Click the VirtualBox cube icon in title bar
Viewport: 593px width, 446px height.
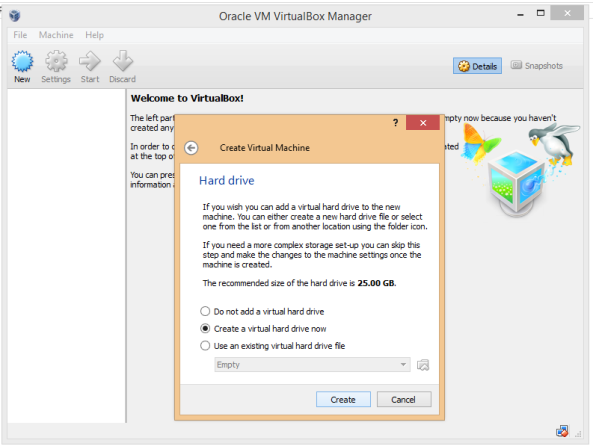click(15, 16)
